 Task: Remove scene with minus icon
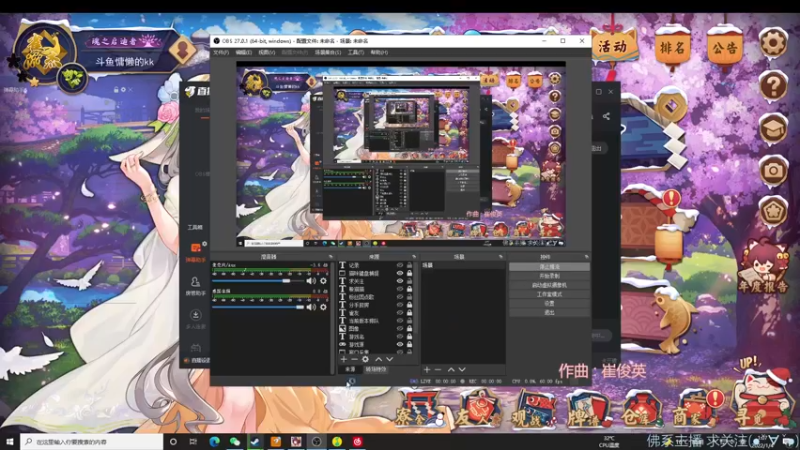click(438, 369)
